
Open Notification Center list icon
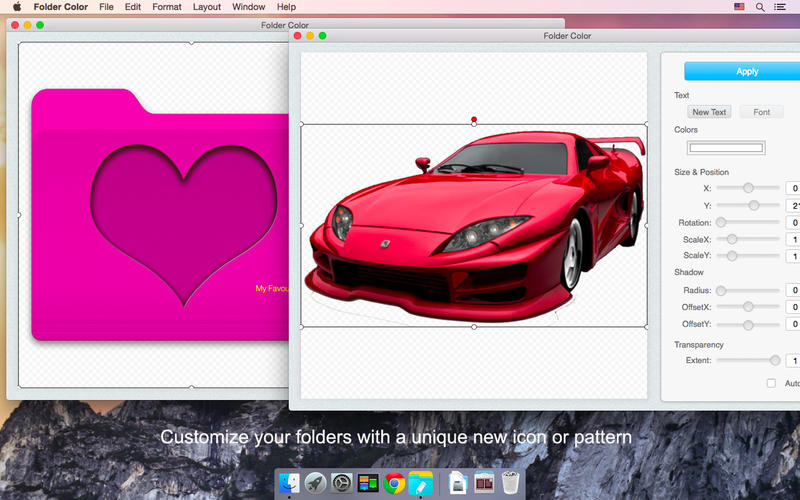[x=780, y=7]
